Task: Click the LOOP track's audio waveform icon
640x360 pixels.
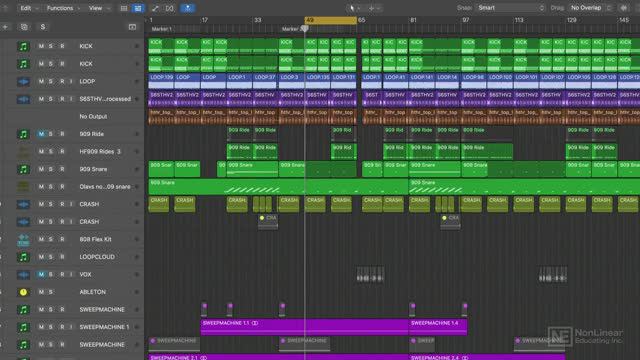Action: click(x=23, y=82)
